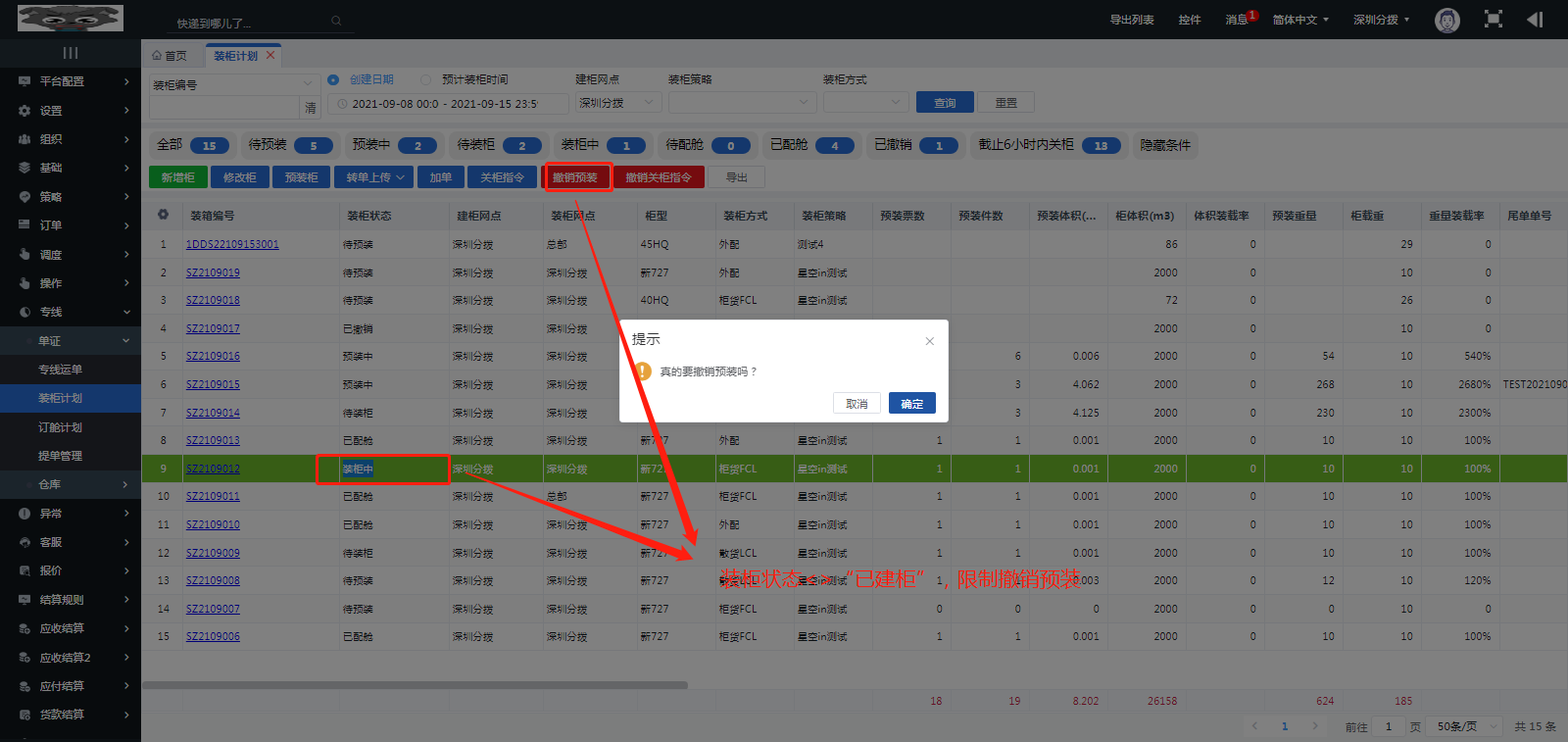Click the 基础 layers icon in sidebar
Image resolution: width=1568 pixels, height=742 pixels.
pyautogui.click(x=24, y=168)
